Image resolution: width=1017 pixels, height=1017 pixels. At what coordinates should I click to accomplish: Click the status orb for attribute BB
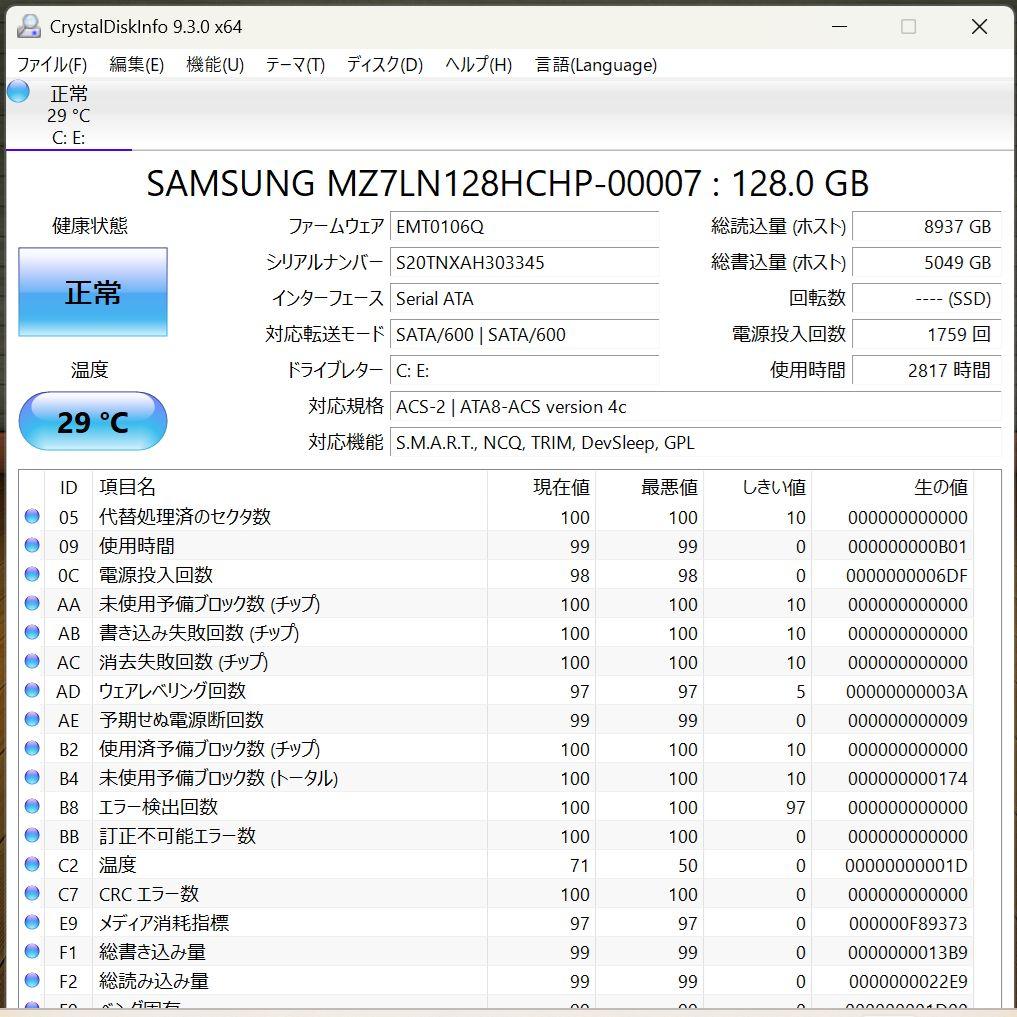tap(32, 835)
